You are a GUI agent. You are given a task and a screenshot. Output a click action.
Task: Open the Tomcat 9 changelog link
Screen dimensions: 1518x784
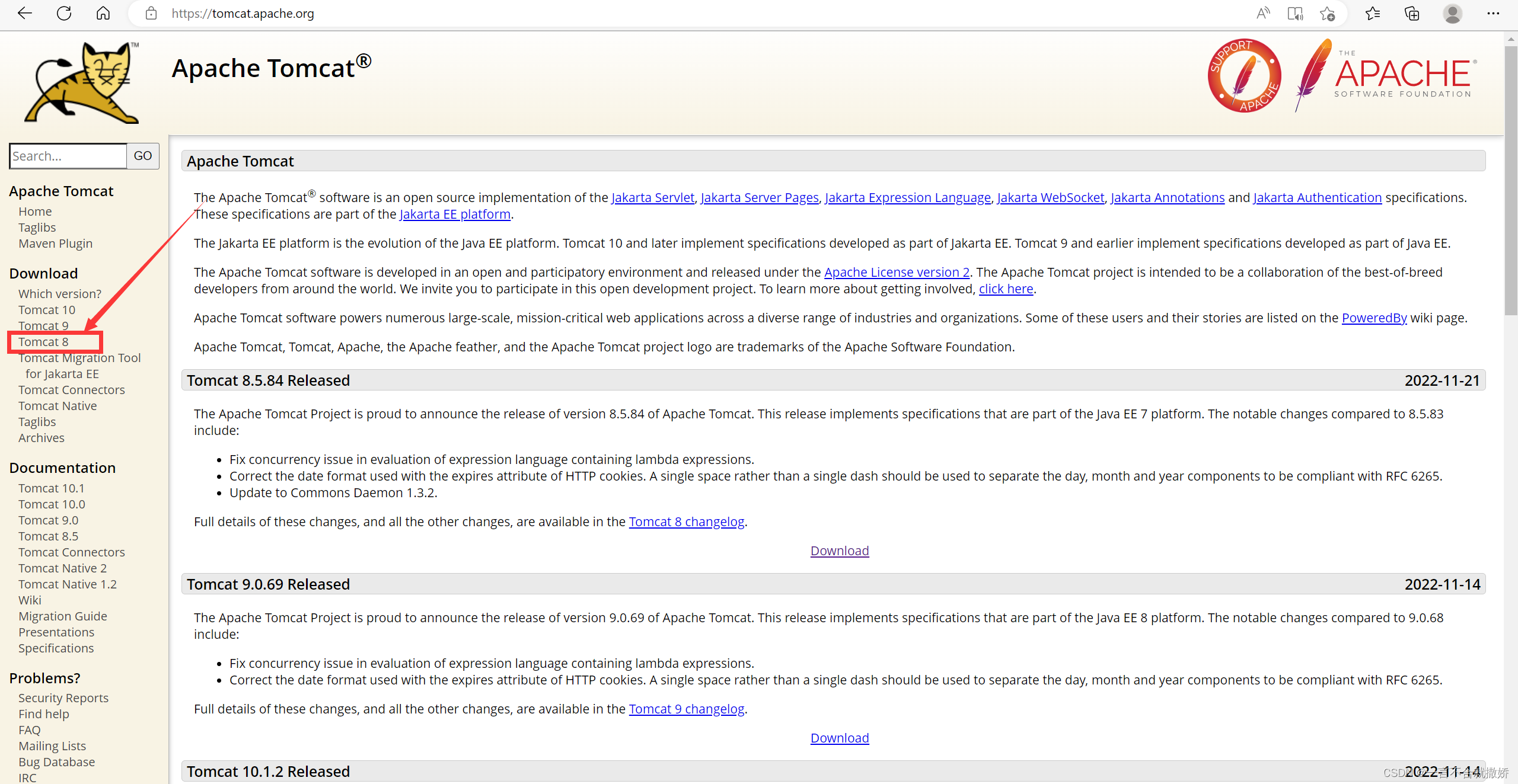tap(687, 709)
